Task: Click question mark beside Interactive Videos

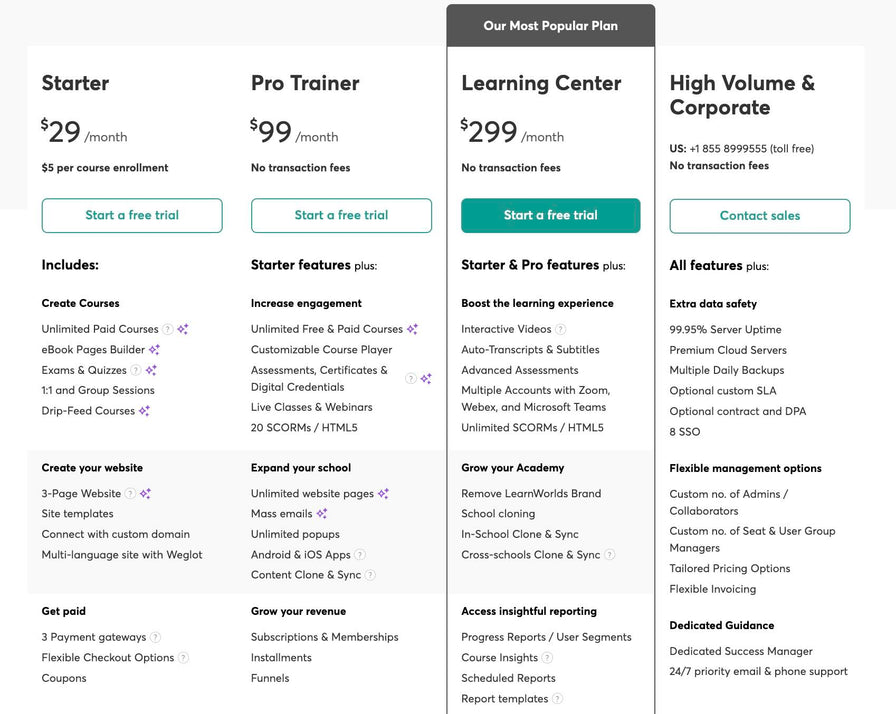Action: (561, 329)
